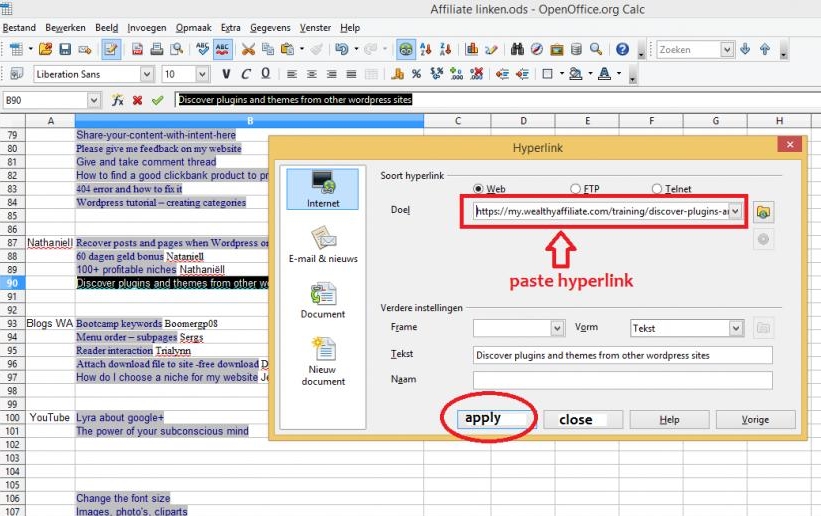Image resolution: width=821 pixels, height=516 pixels.
Task: Select FTP radio button
Action: [x=575, y=189]
